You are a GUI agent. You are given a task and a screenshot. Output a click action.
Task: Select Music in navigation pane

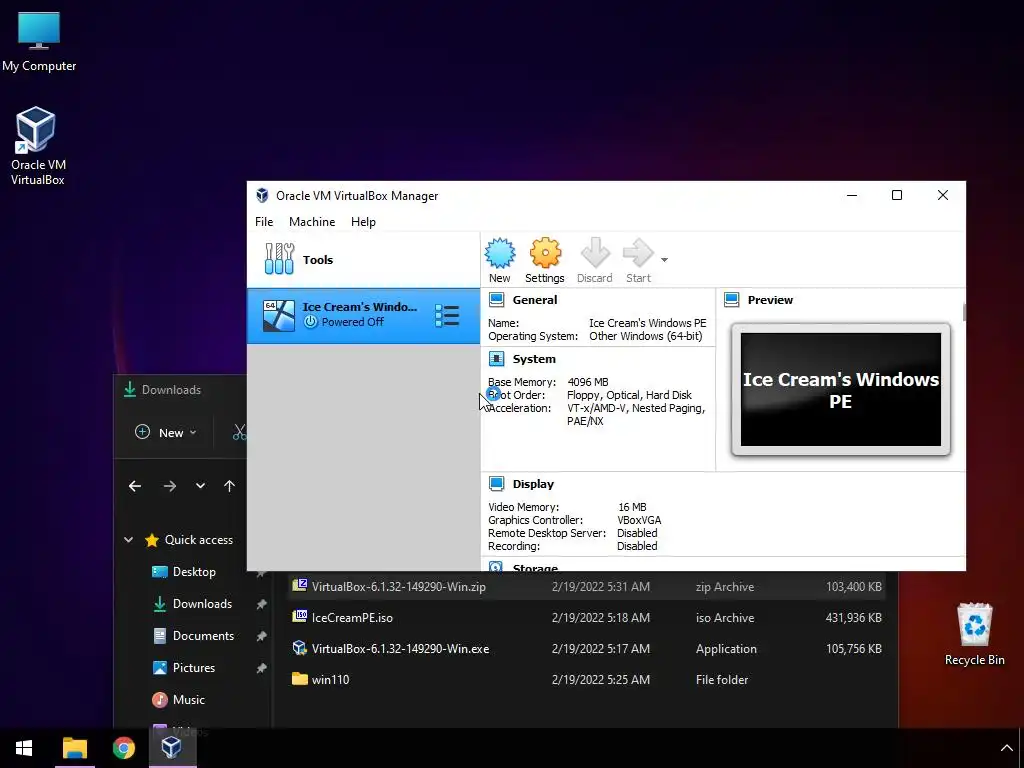click(x=189, y=700)
